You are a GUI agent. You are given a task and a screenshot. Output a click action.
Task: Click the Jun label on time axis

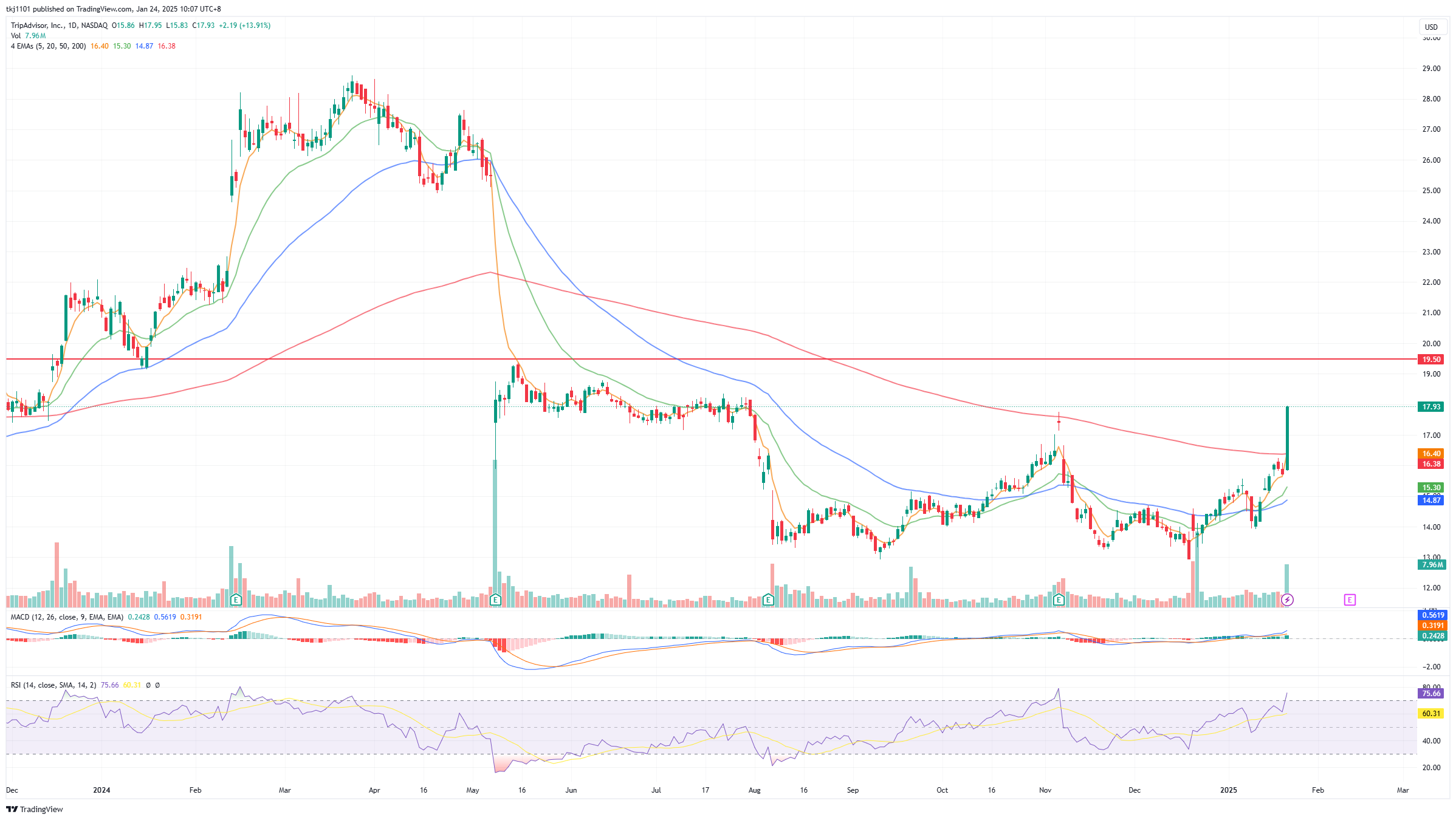[x=571, y=790]
